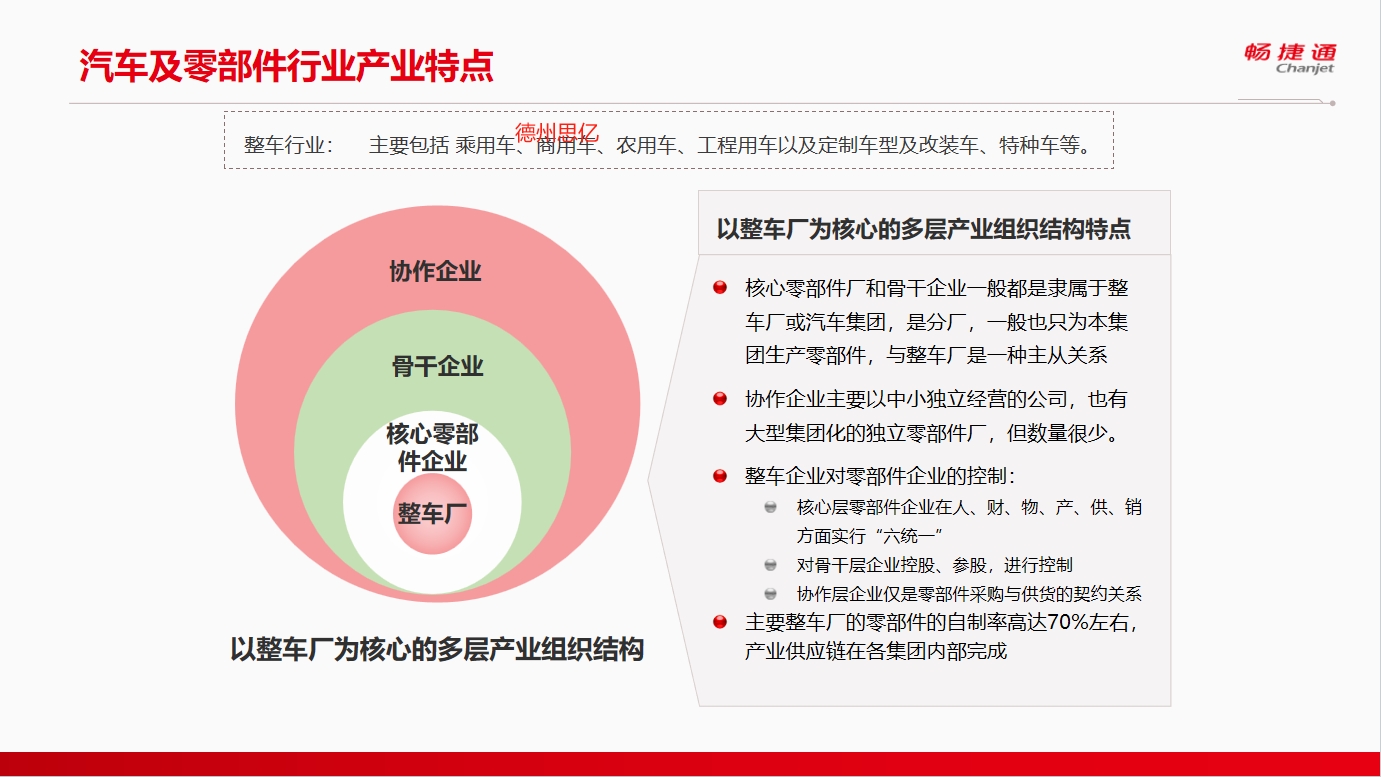The height and width of the screenshot is (777, 1381).
Task: Click the red bullet before 协作企业主要以中小
Action: pos(719,399)
